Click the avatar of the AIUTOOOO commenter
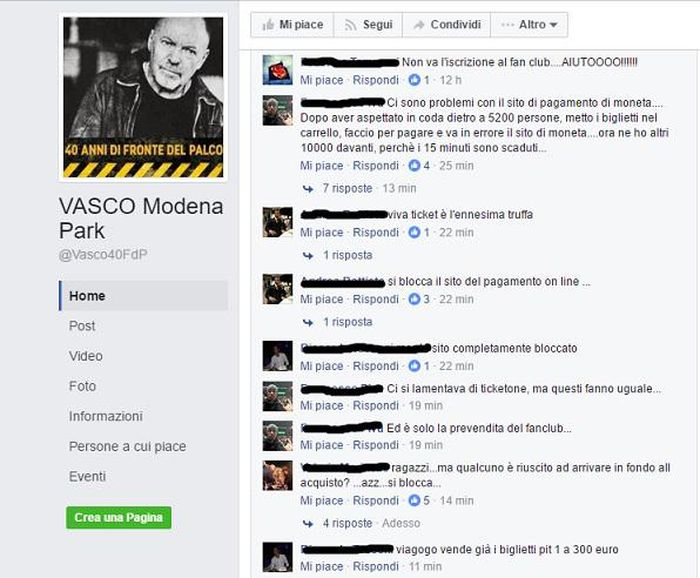 point(278,70)
